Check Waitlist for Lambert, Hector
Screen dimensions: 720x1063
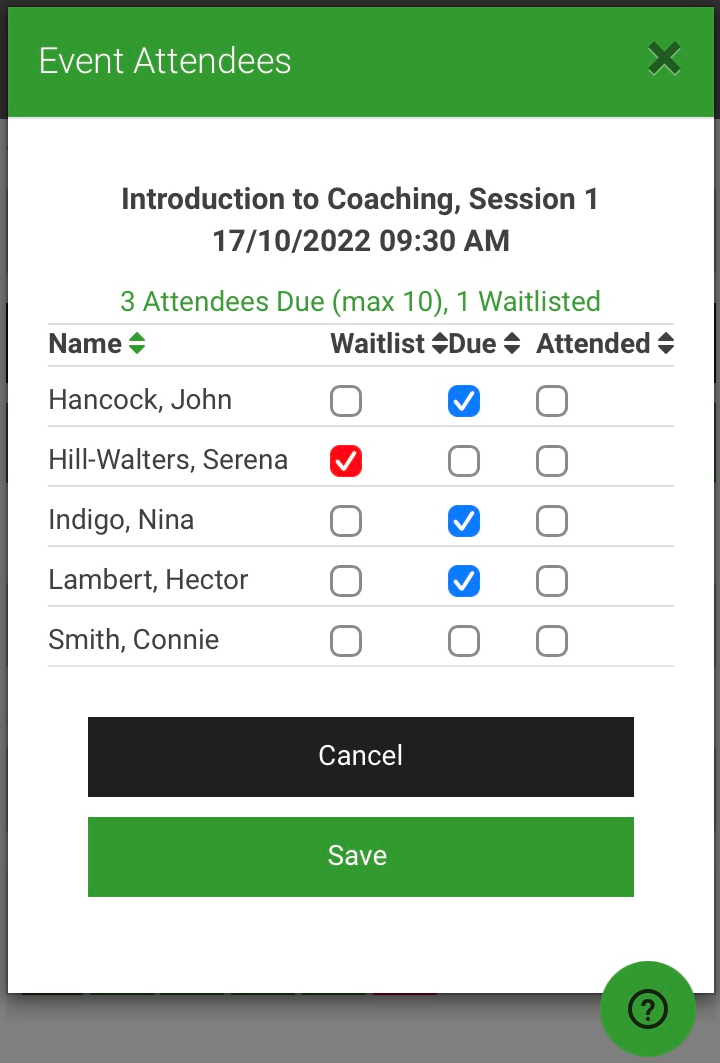[x=346, y=581]
